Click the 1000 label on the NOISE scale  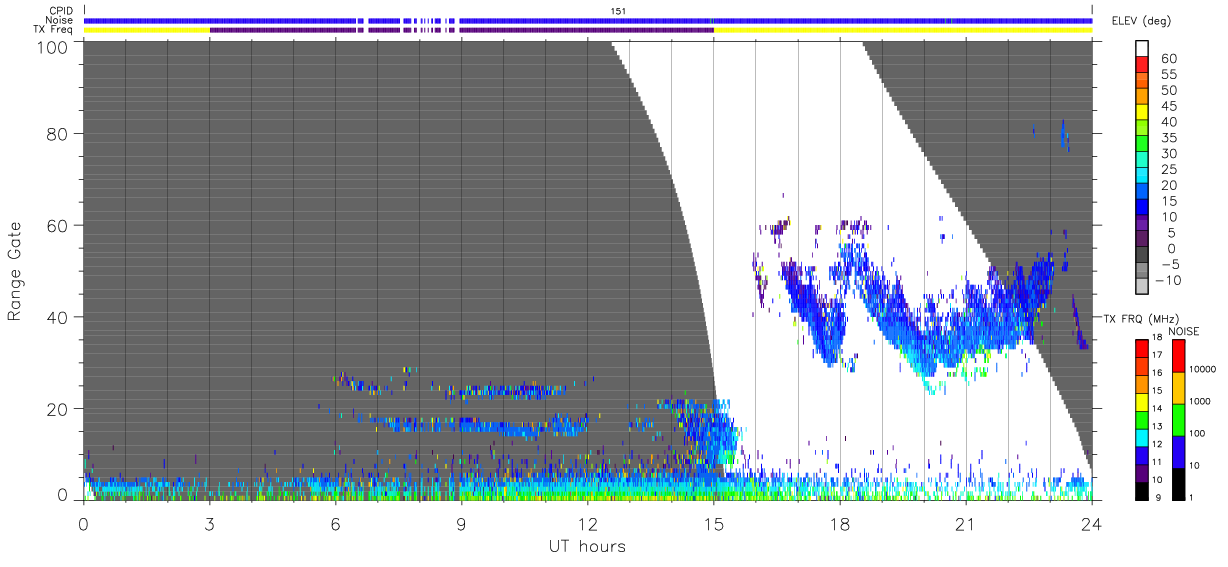(1202, 403)
